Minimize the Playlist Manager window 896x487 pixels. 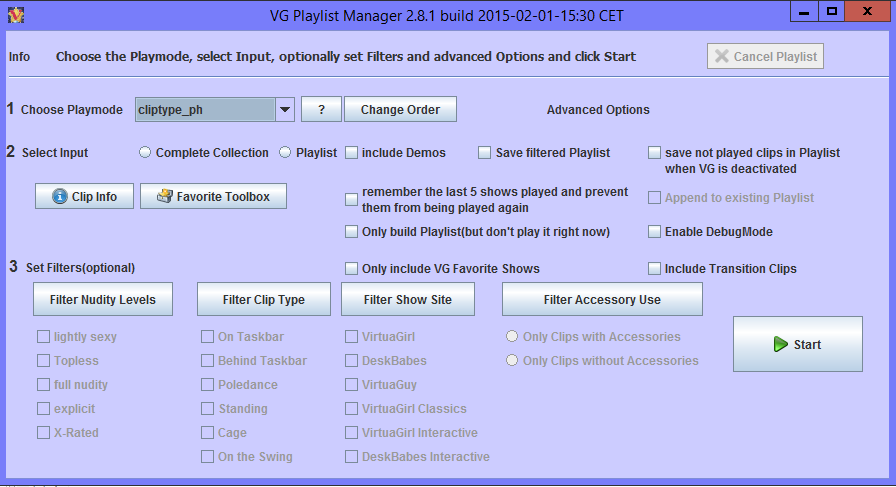(x=804, y=12)
